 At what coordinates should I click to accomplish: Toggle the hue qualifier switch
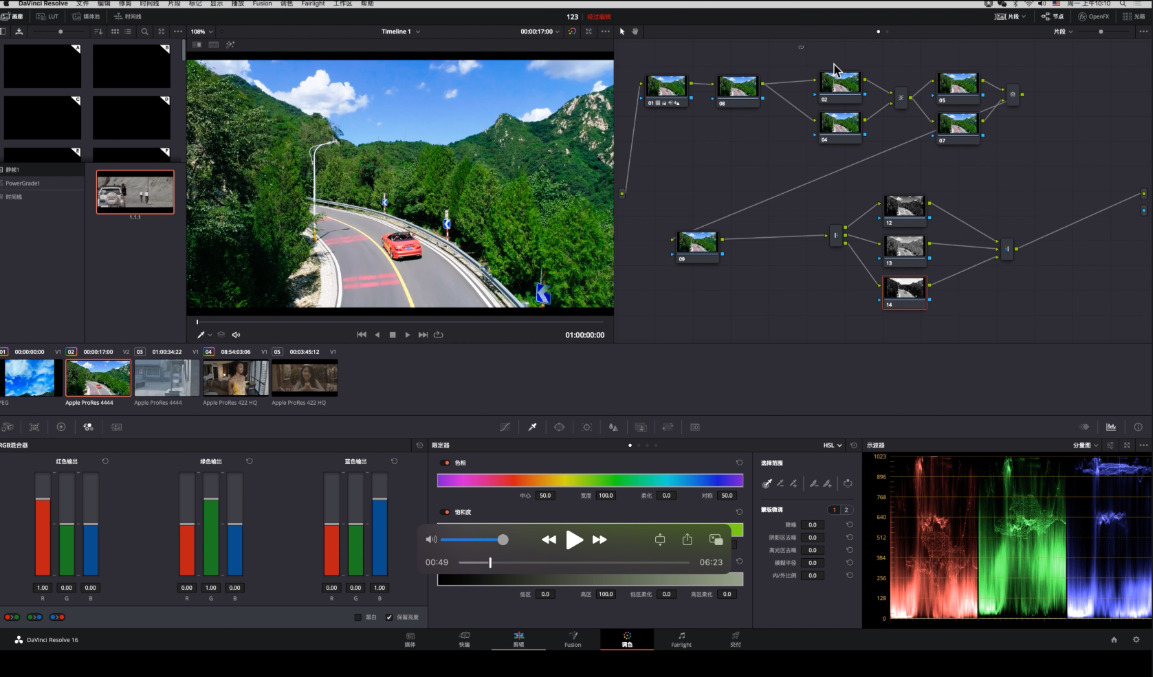(x=446, y=463)
